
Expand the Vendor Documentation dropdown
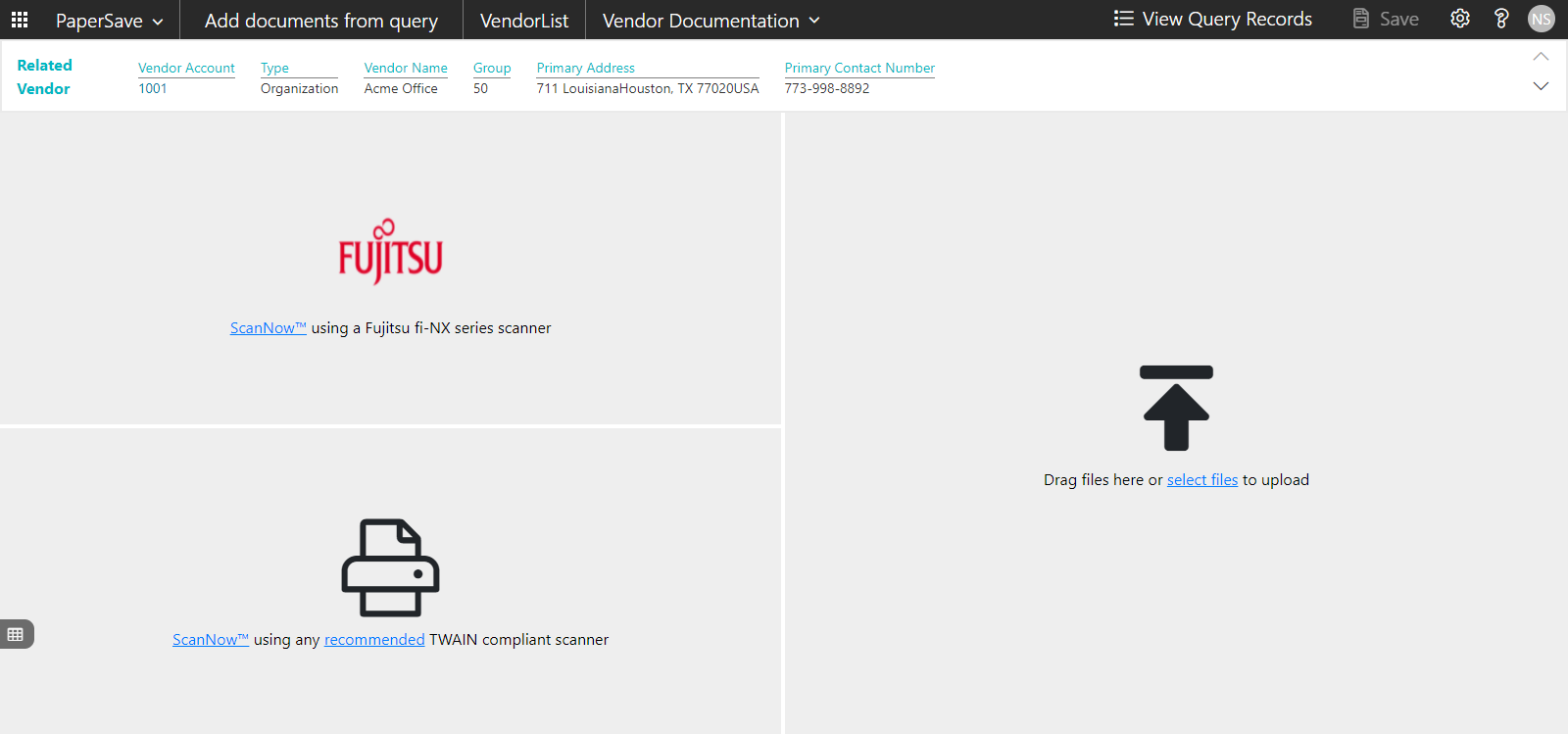[x=710, y=21]
